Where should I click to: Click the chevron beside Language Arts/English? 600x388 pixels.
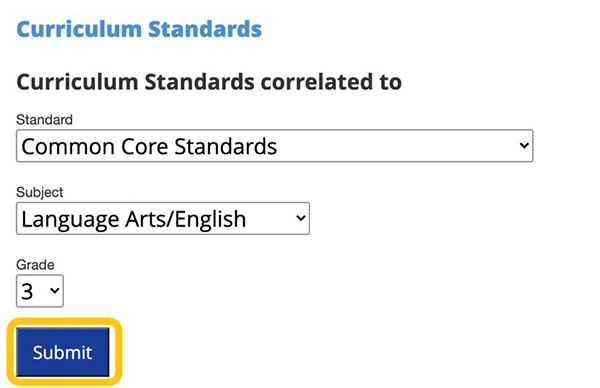coord(301,218)
